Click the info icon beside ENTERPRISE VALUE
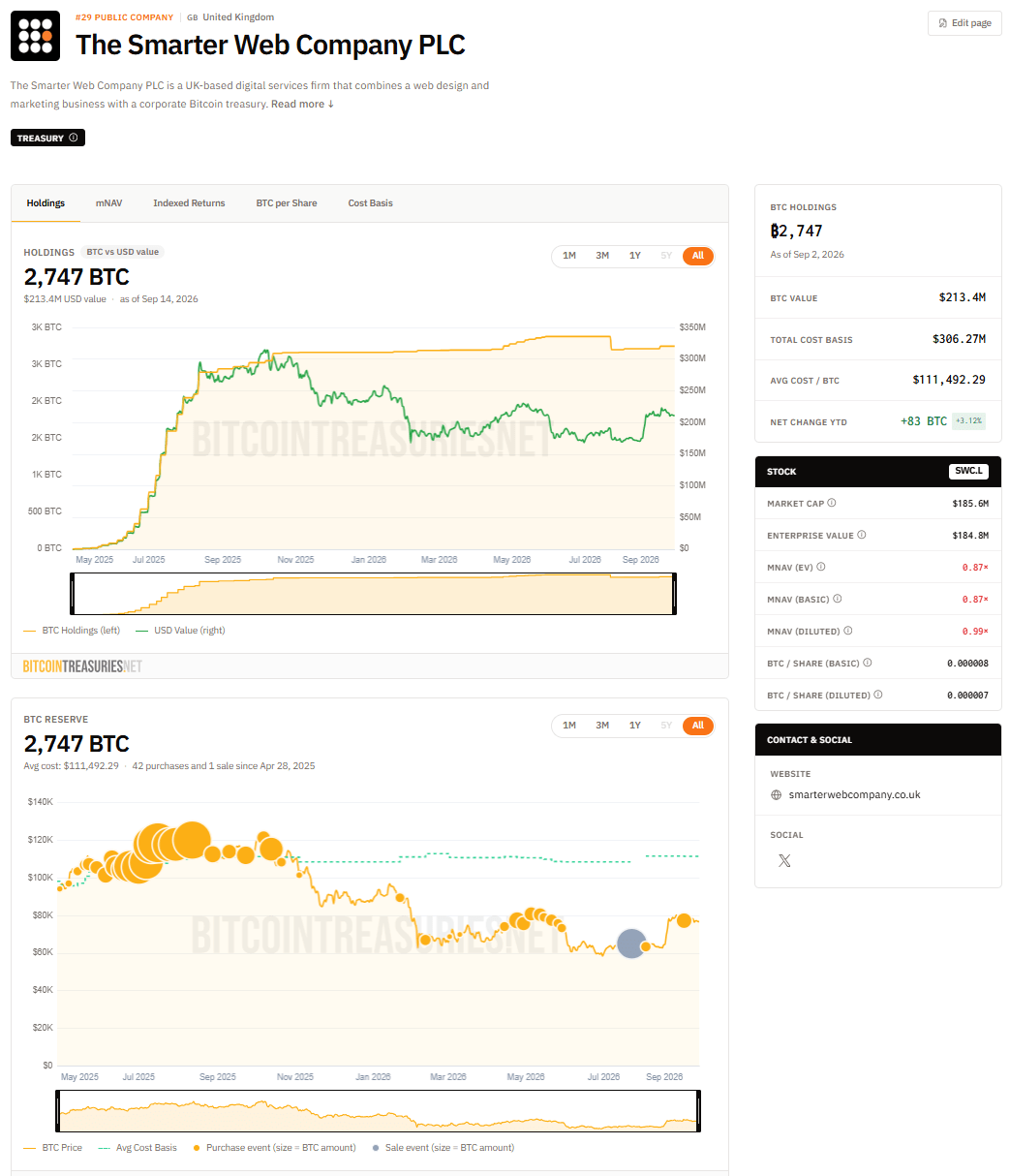 coord(862,535)
